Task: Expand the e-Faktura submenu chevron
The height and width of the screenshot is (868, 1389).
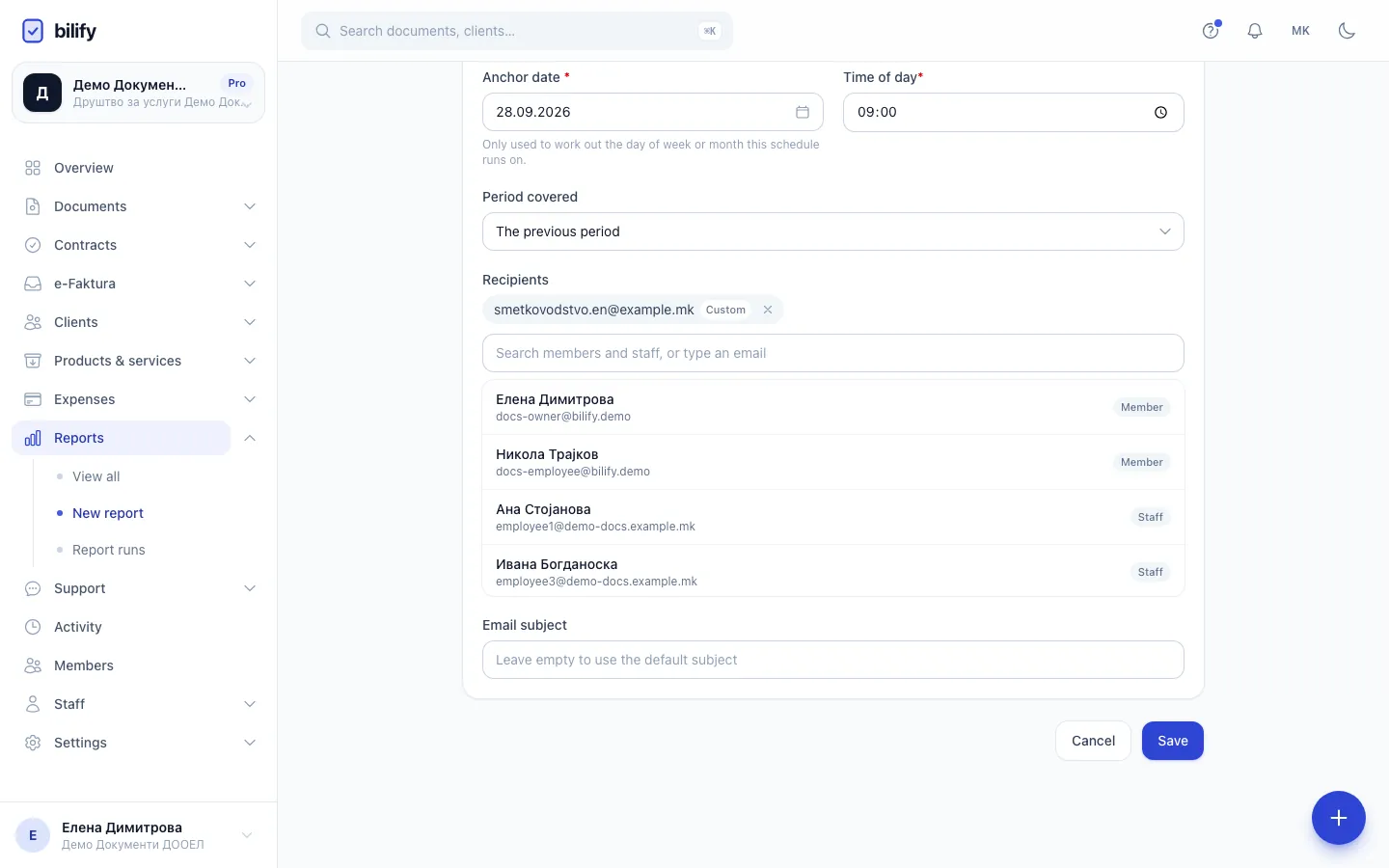Action: point(250,284)
